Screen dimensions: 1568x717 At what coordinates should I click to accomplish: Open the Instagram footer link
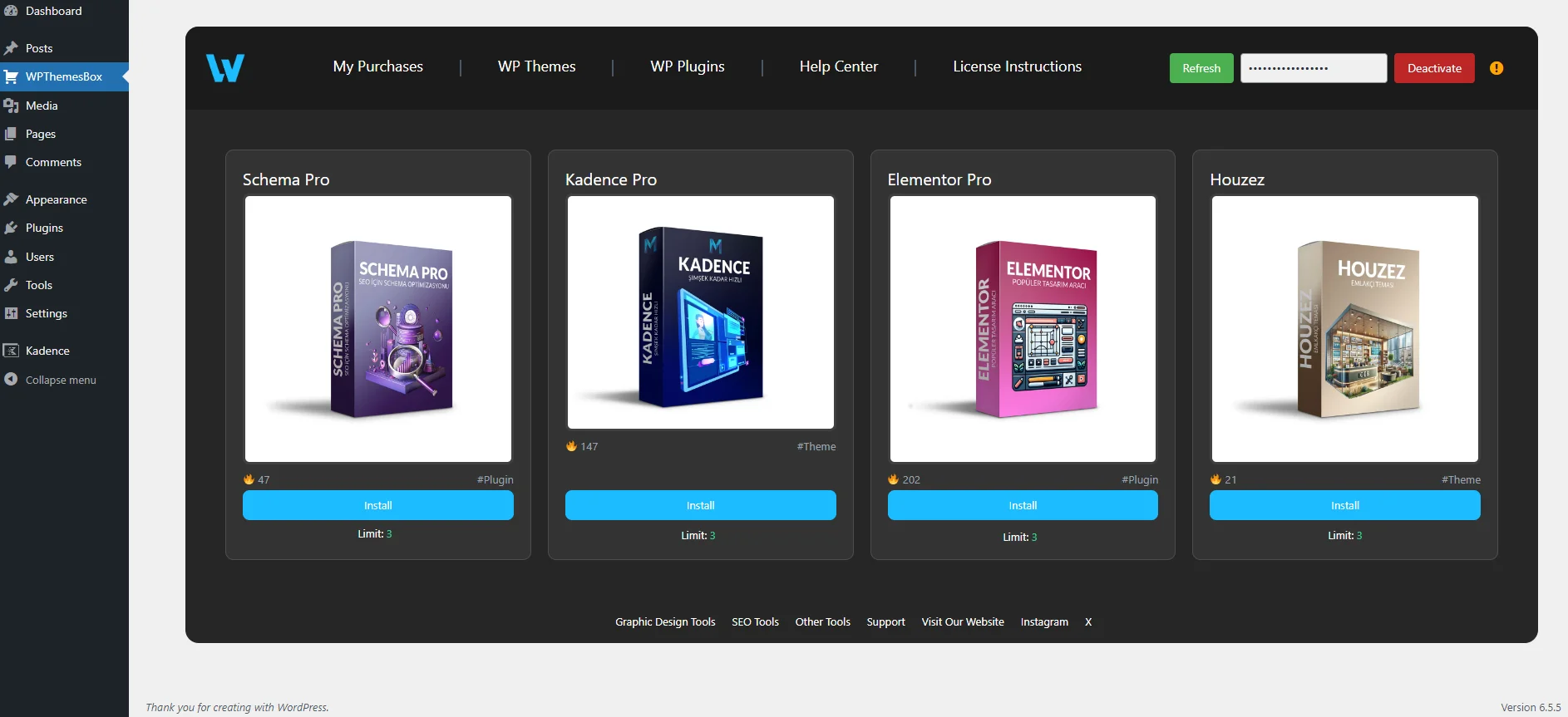[x=1044, y=621]
